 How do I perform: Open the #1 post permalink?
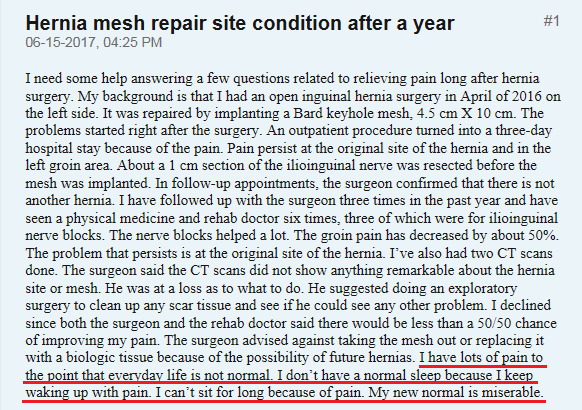pos(552,21)
